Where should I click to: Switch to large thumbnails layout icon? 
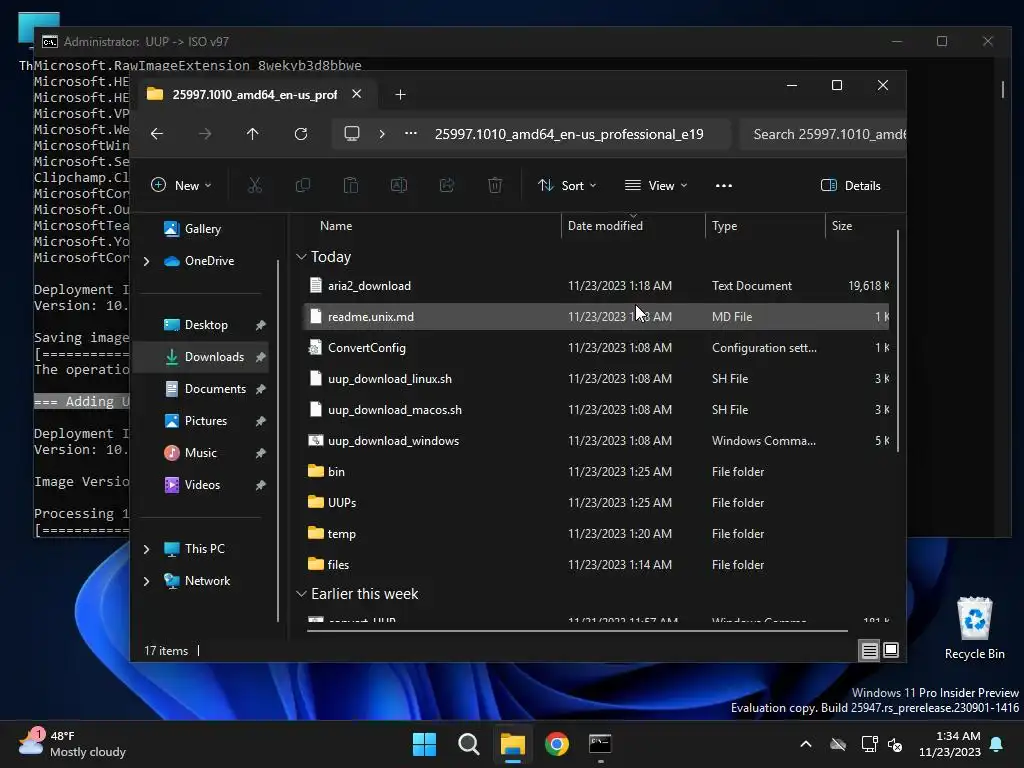891,650
